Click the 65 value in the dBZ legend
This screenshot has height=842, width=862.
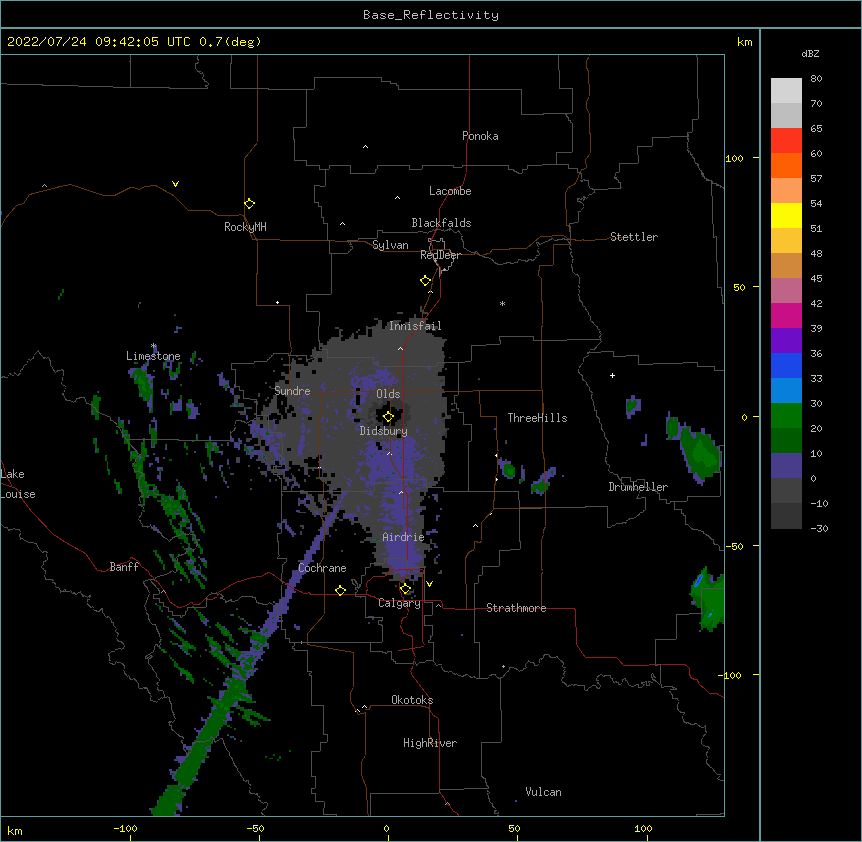[x=816, y=129]
